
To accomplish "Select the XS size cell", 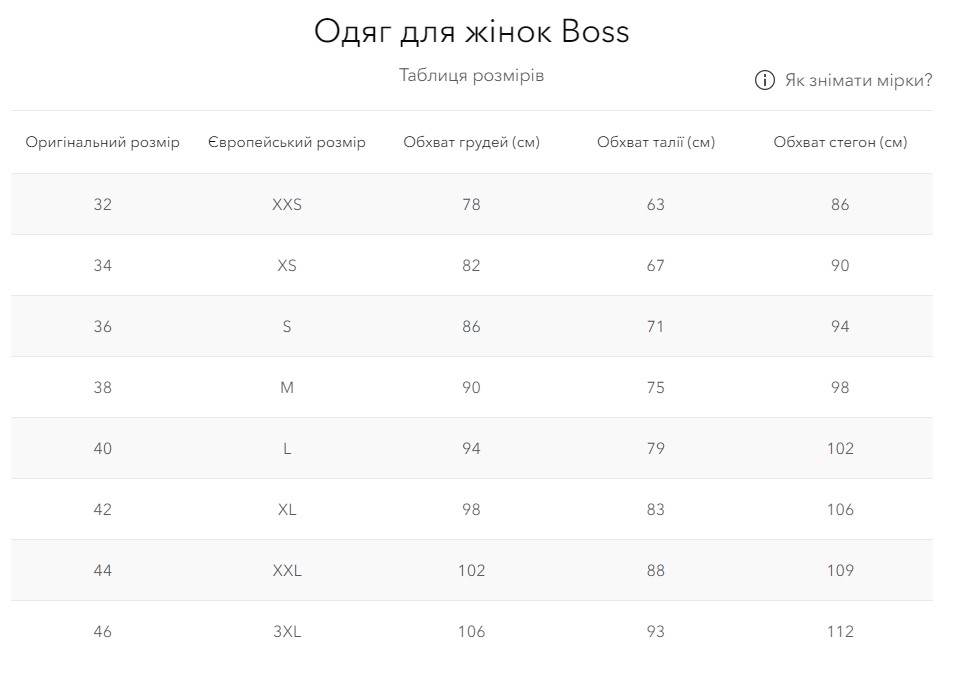I will (x=287, y=265).
